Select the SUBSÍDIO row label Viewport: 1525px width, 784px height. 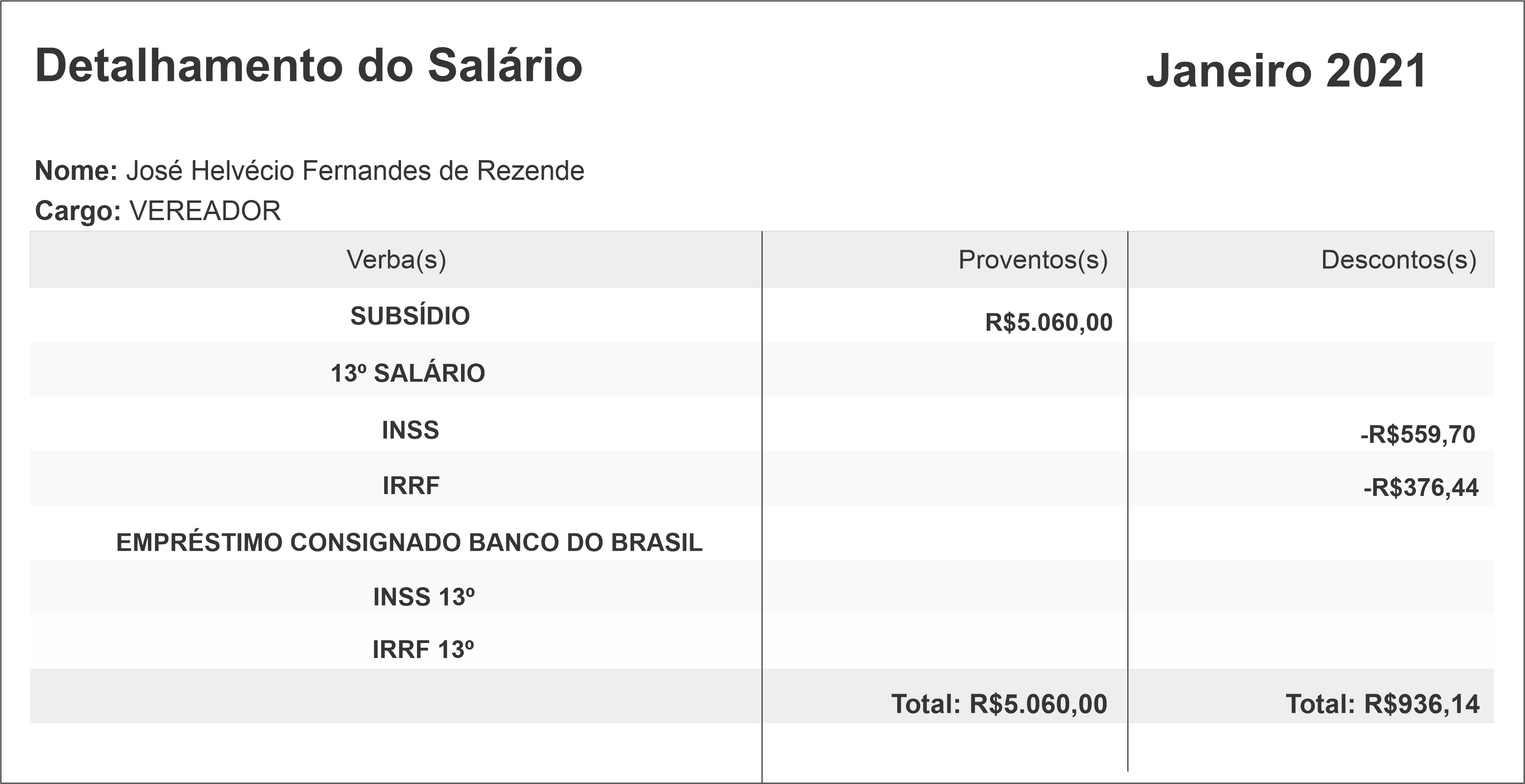click(409, 316)
